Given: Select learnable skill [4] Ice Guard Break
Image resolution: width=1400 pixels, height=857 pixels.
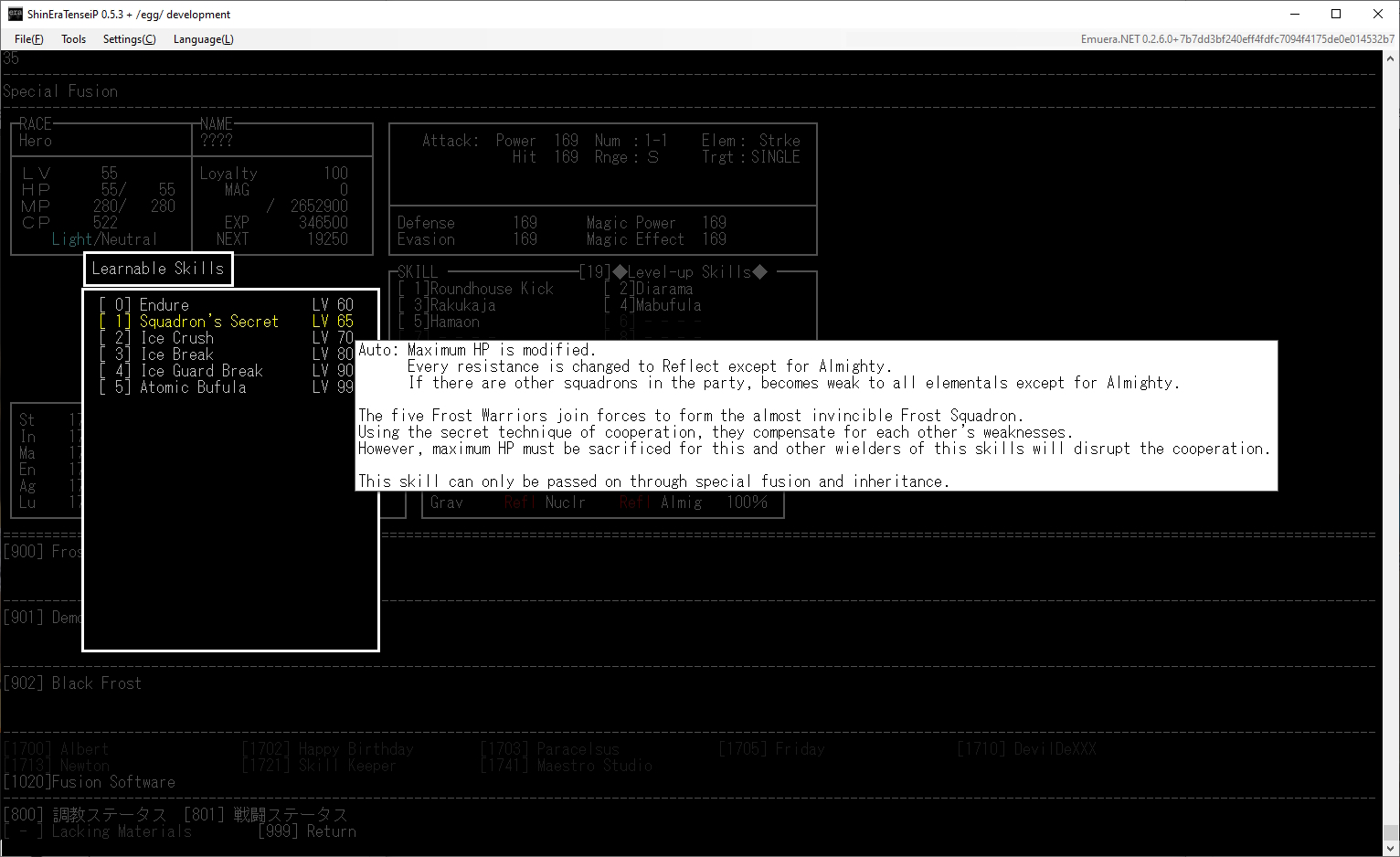Looking at the screenshot, I should (226, 371).
